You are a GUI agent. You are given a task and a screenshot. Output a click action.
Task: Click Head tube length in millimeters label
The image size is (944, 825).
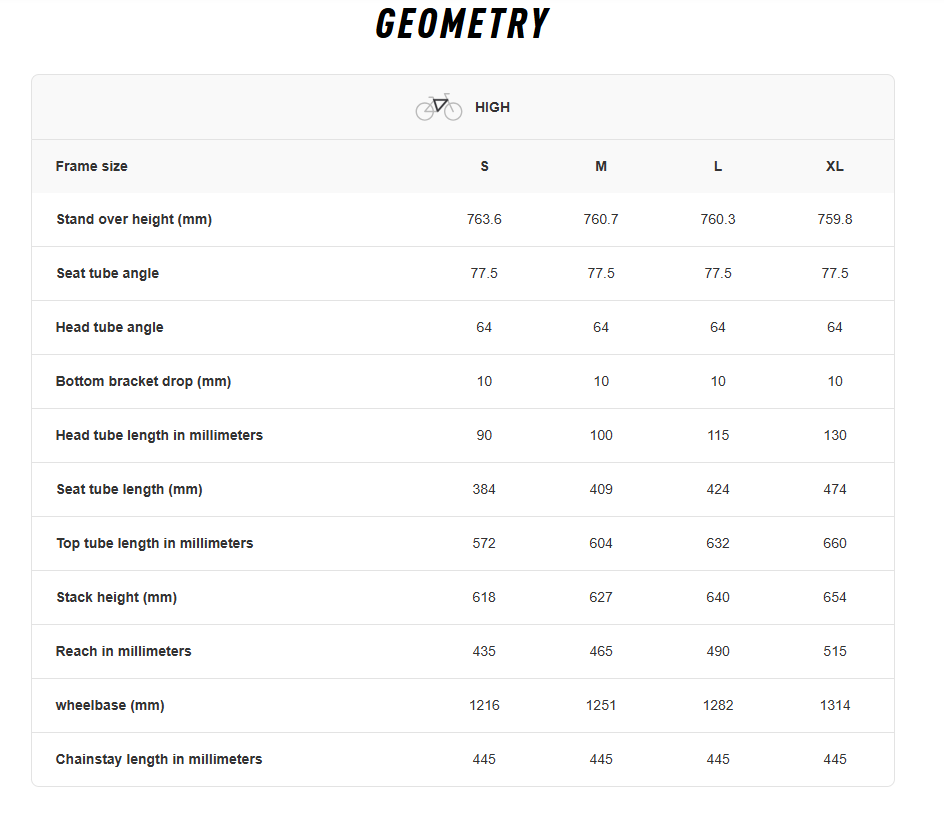pos(160,435)
